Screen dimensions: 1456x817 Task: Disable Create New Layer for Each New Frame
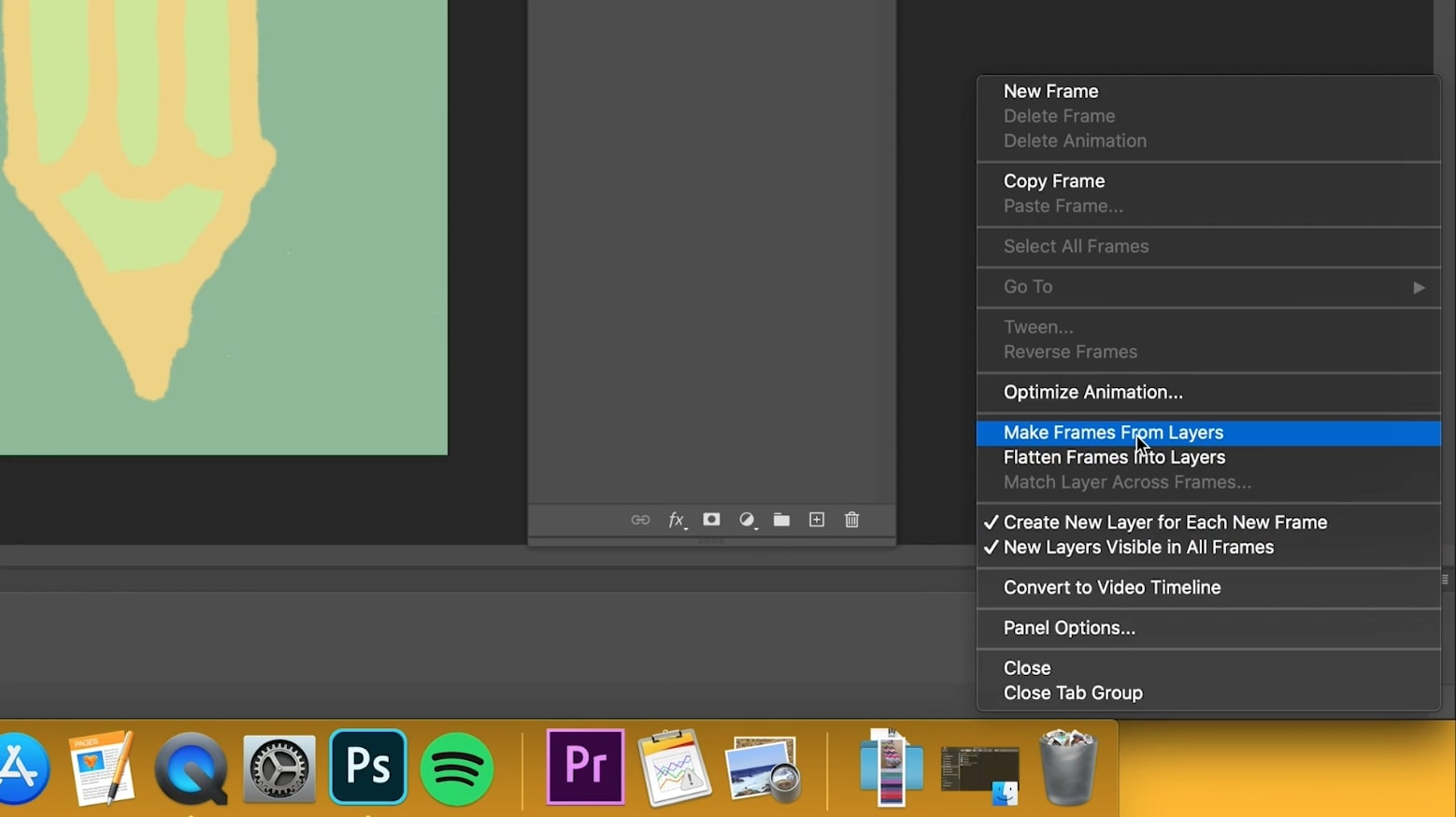tap(1165, 523)
